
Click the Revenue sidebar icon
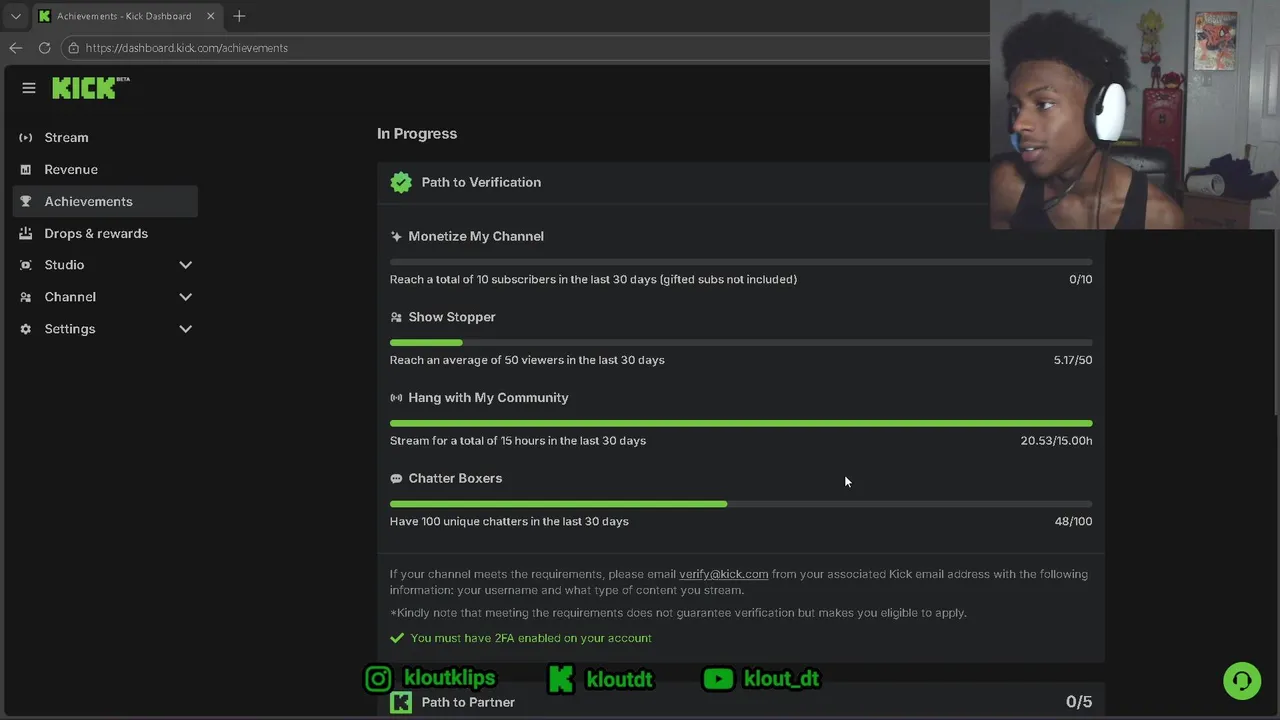(26, 169)
